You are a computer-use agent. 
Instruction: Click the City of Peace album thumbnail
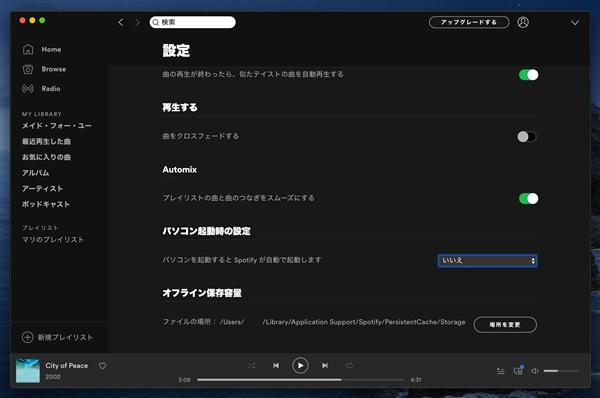28,370
